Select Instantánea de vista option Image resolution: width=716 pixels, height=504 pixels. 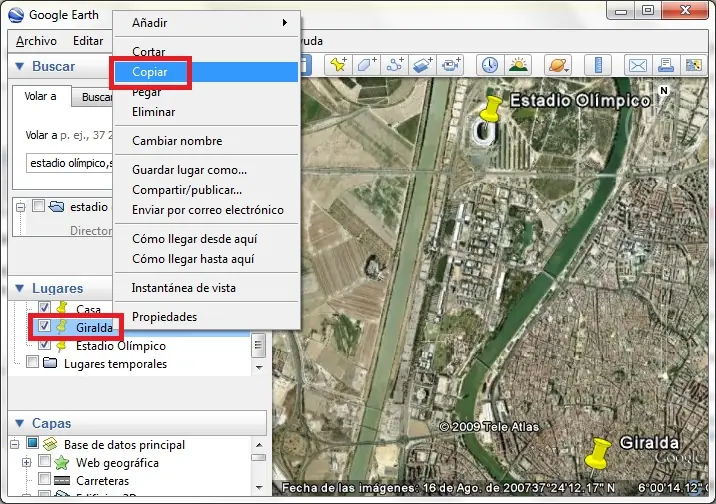[x=206, y=288]
